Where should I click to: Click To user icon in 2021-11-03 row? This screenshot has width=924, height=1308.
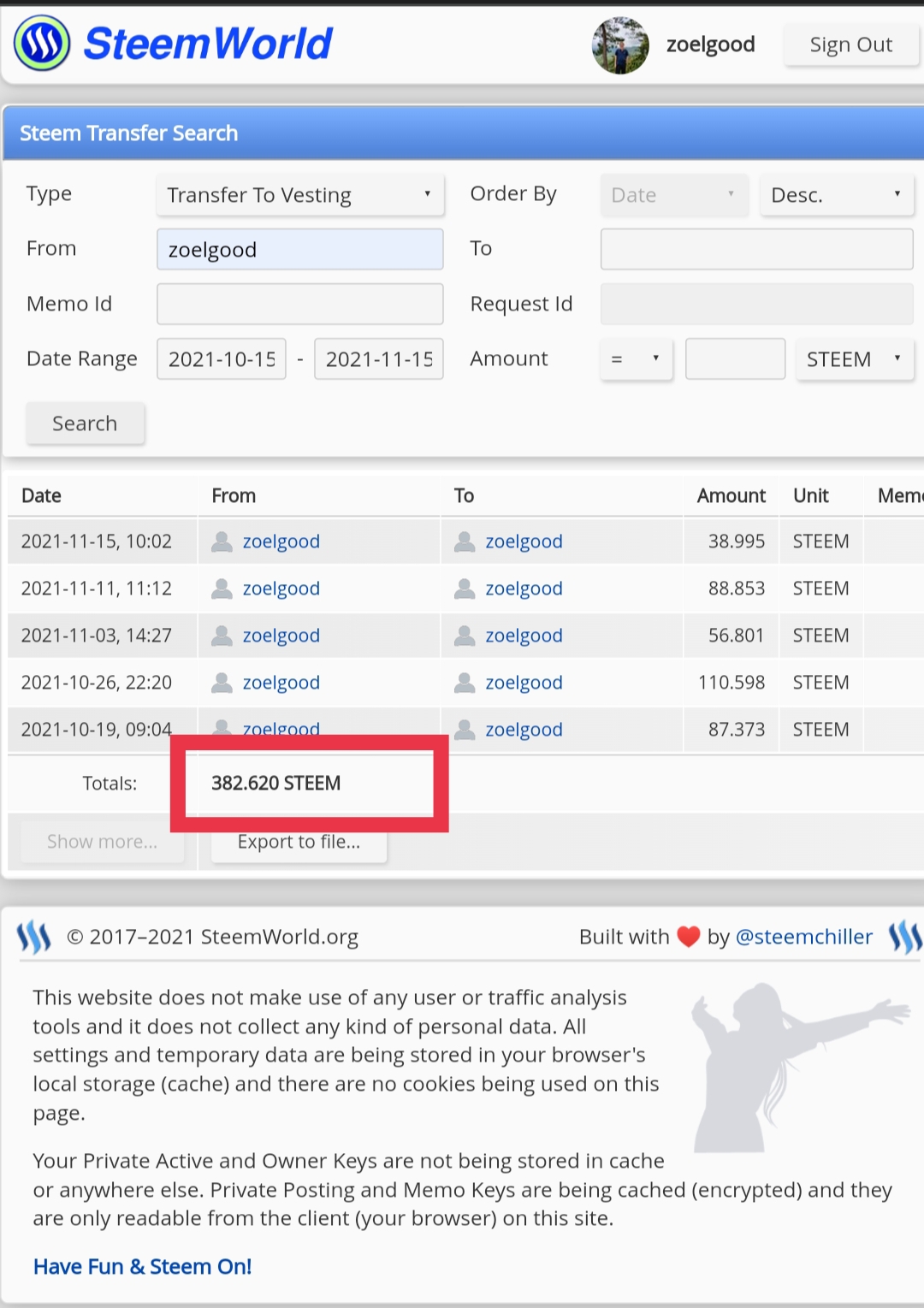point(465,636)
